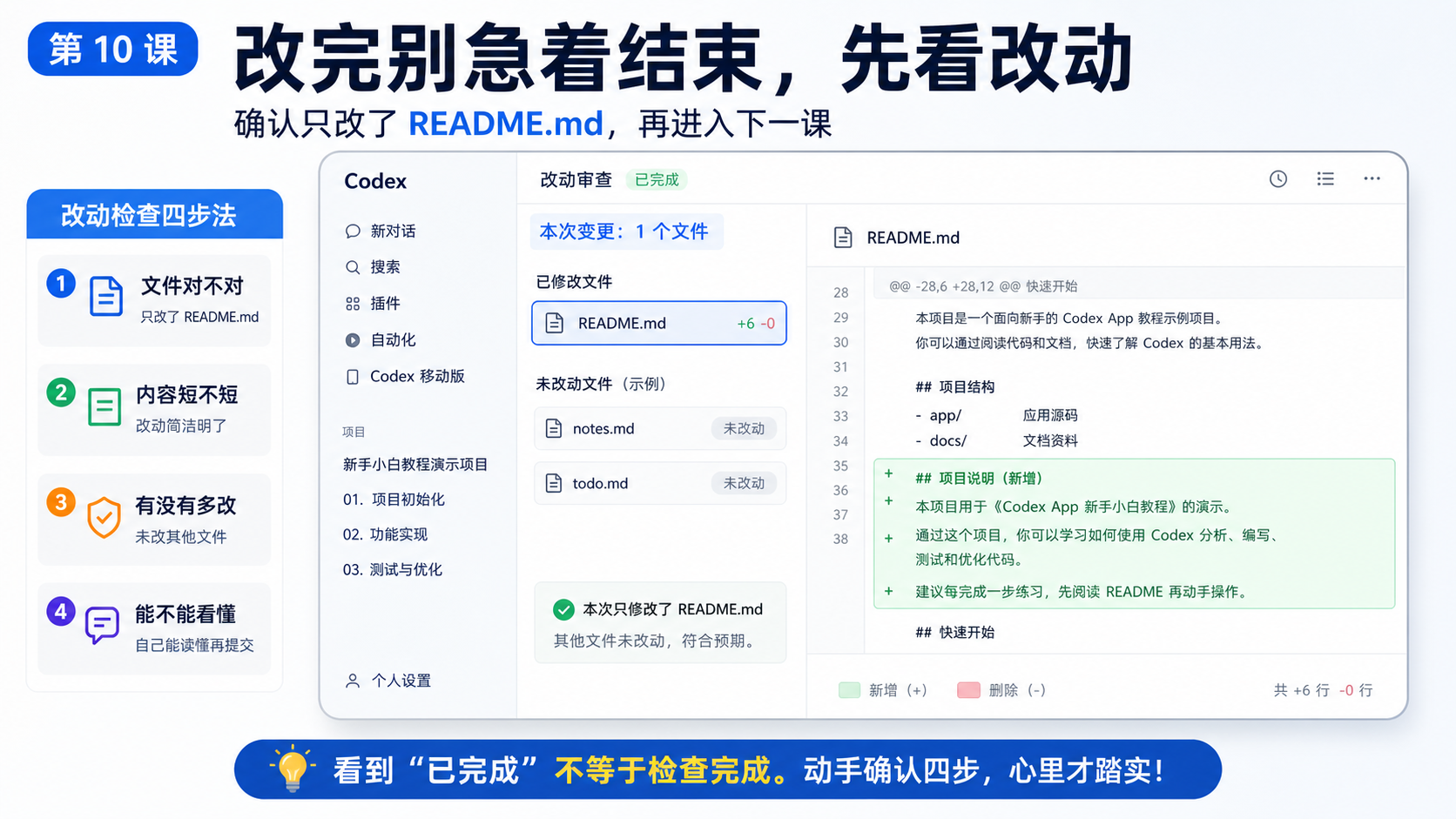This screenshot has height=819, width=1456.
Task: Open the three-dot more menu
Action: pos(1372,179)
